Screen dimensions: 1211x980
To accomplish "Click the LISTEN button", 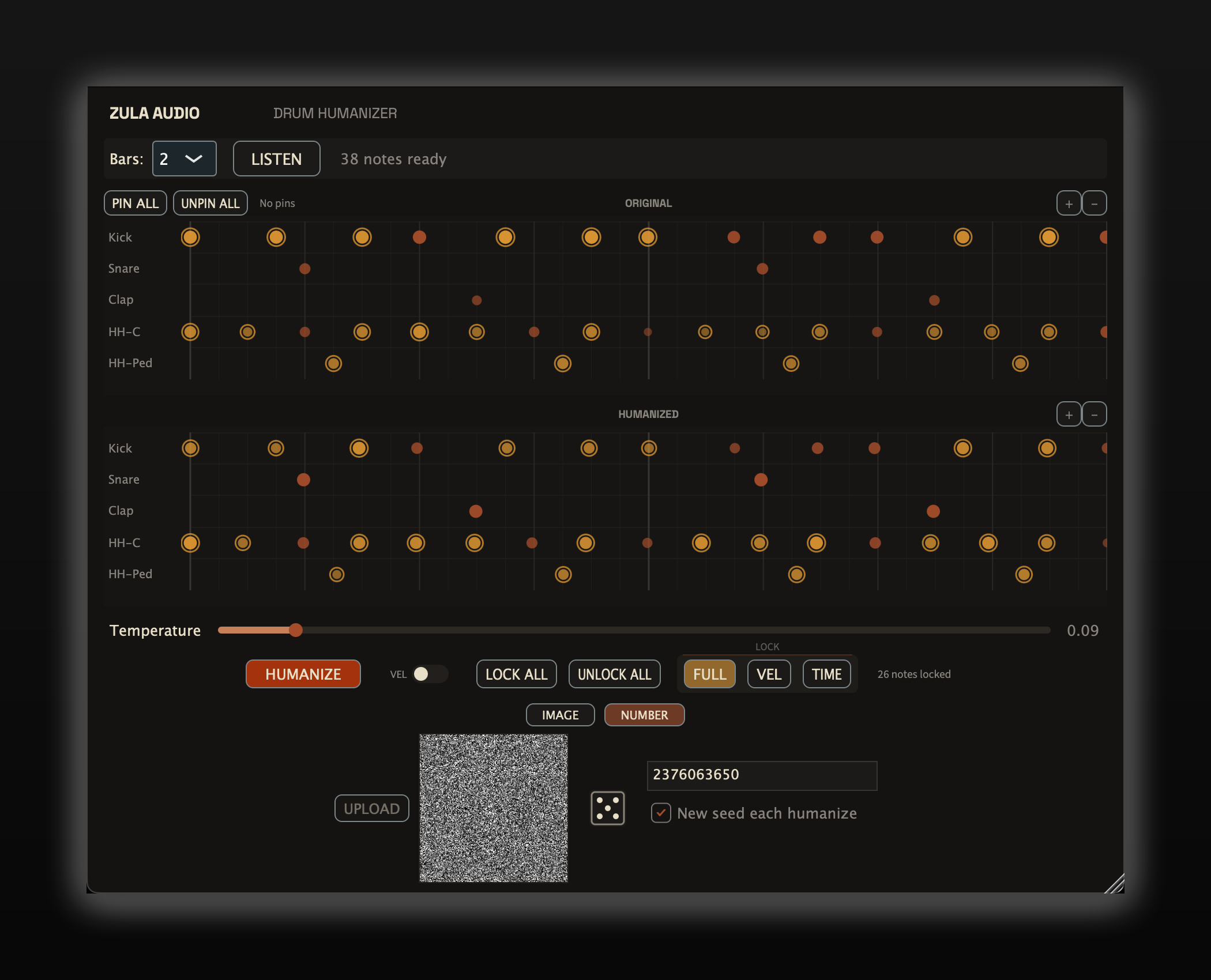I will tap(276, 159).
